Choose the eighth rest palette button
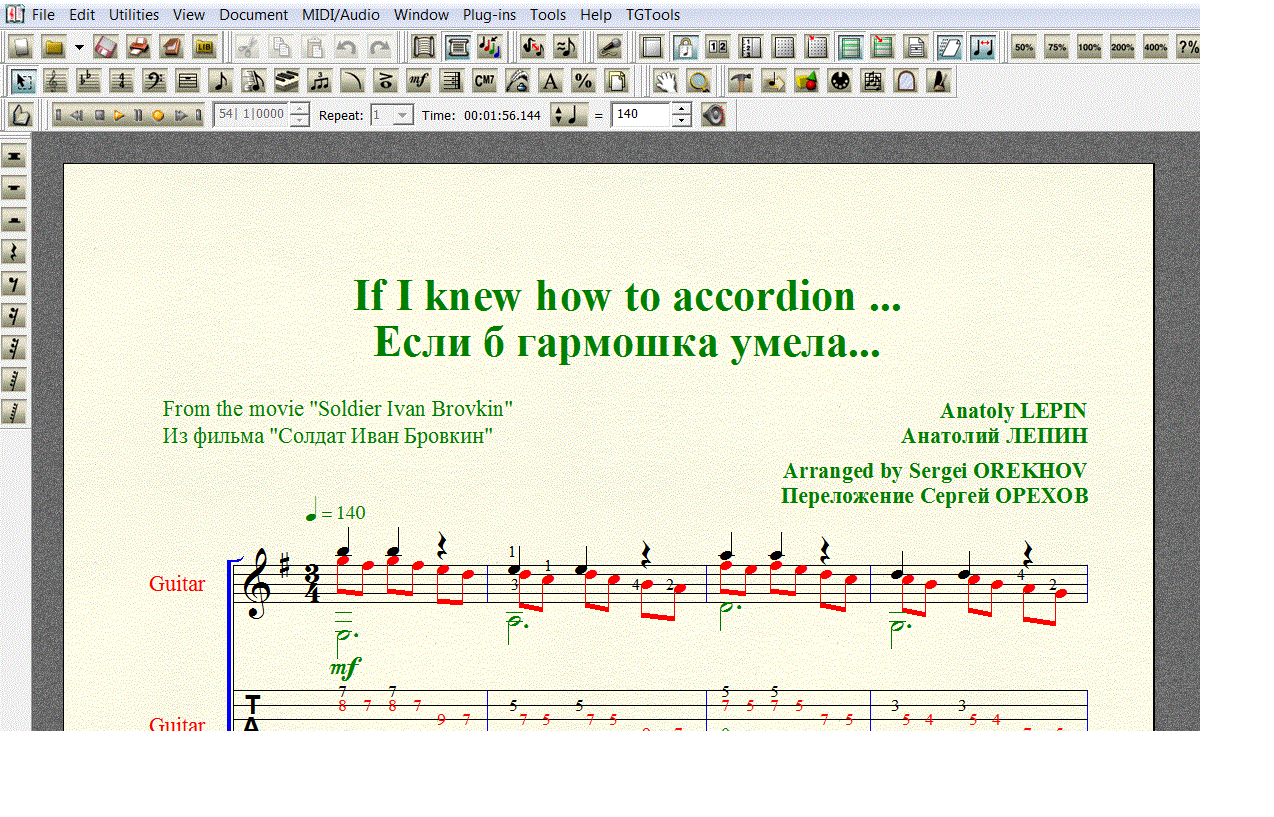 pos(15,284)
